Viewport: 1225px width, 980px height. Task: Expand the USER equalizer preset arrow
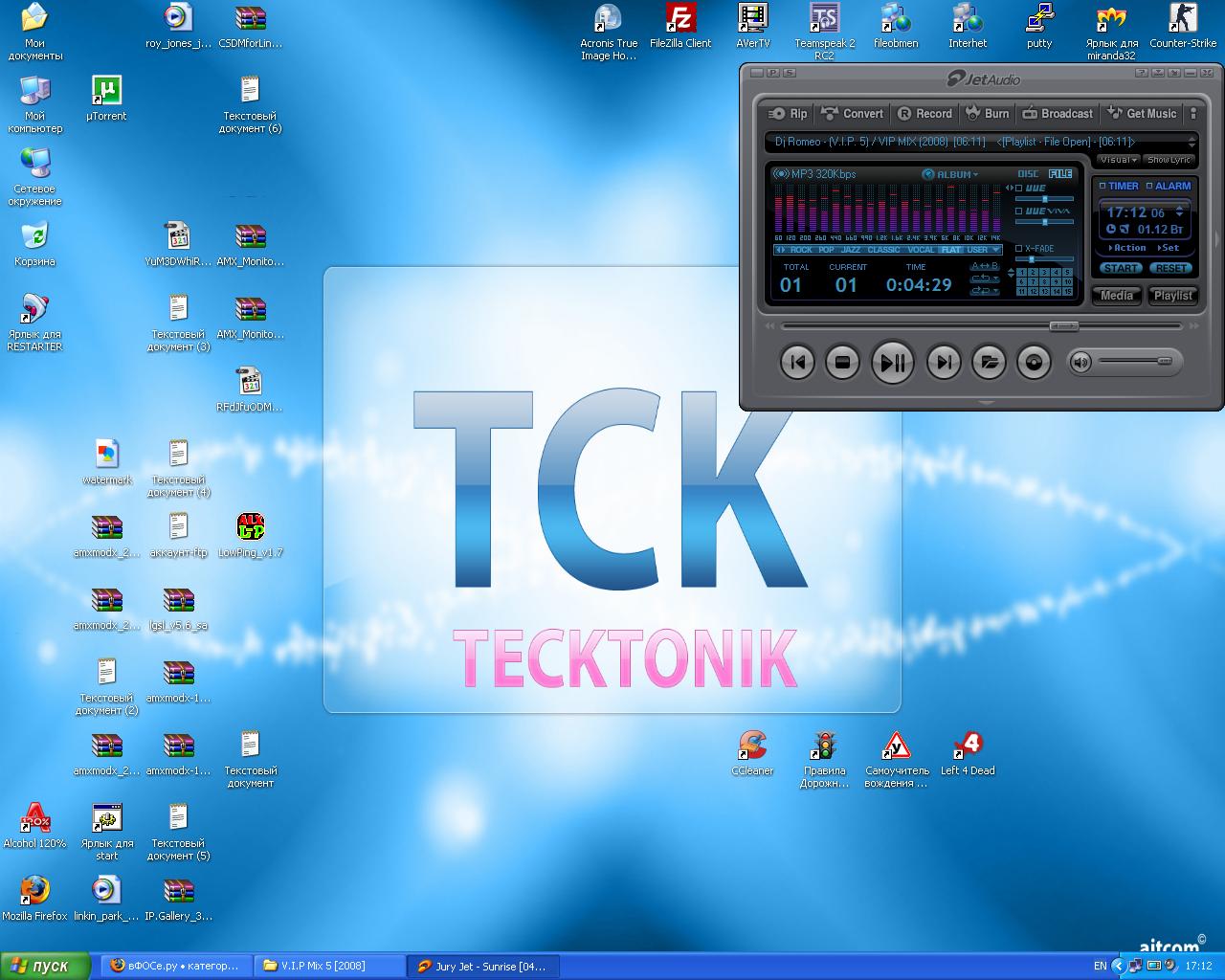[x=996, y=250]
